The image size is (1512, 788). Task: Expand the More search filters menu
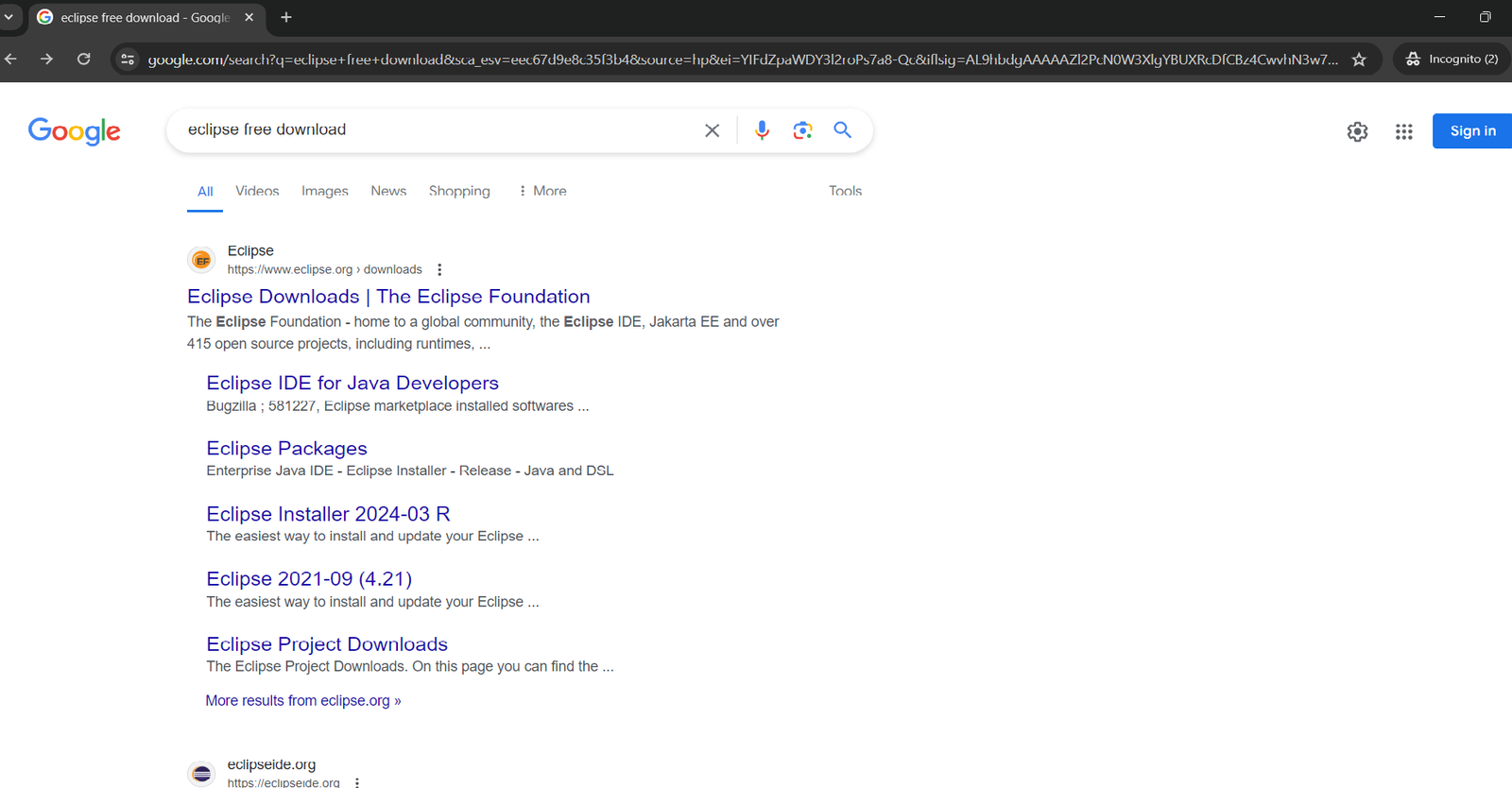[542, 191]
